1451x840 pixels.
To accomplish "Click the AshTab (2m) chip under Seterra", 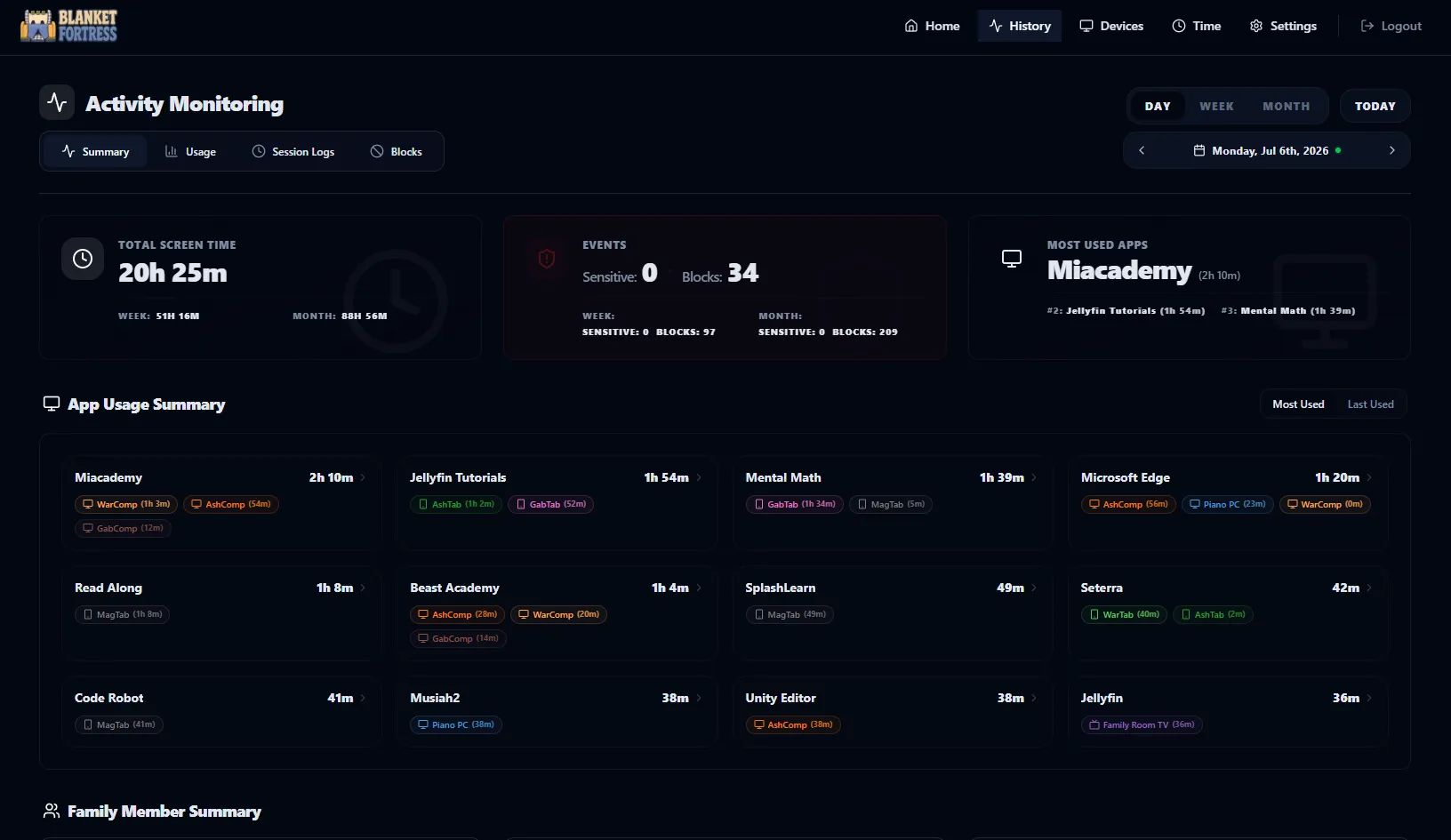I will click(1213, 614).
